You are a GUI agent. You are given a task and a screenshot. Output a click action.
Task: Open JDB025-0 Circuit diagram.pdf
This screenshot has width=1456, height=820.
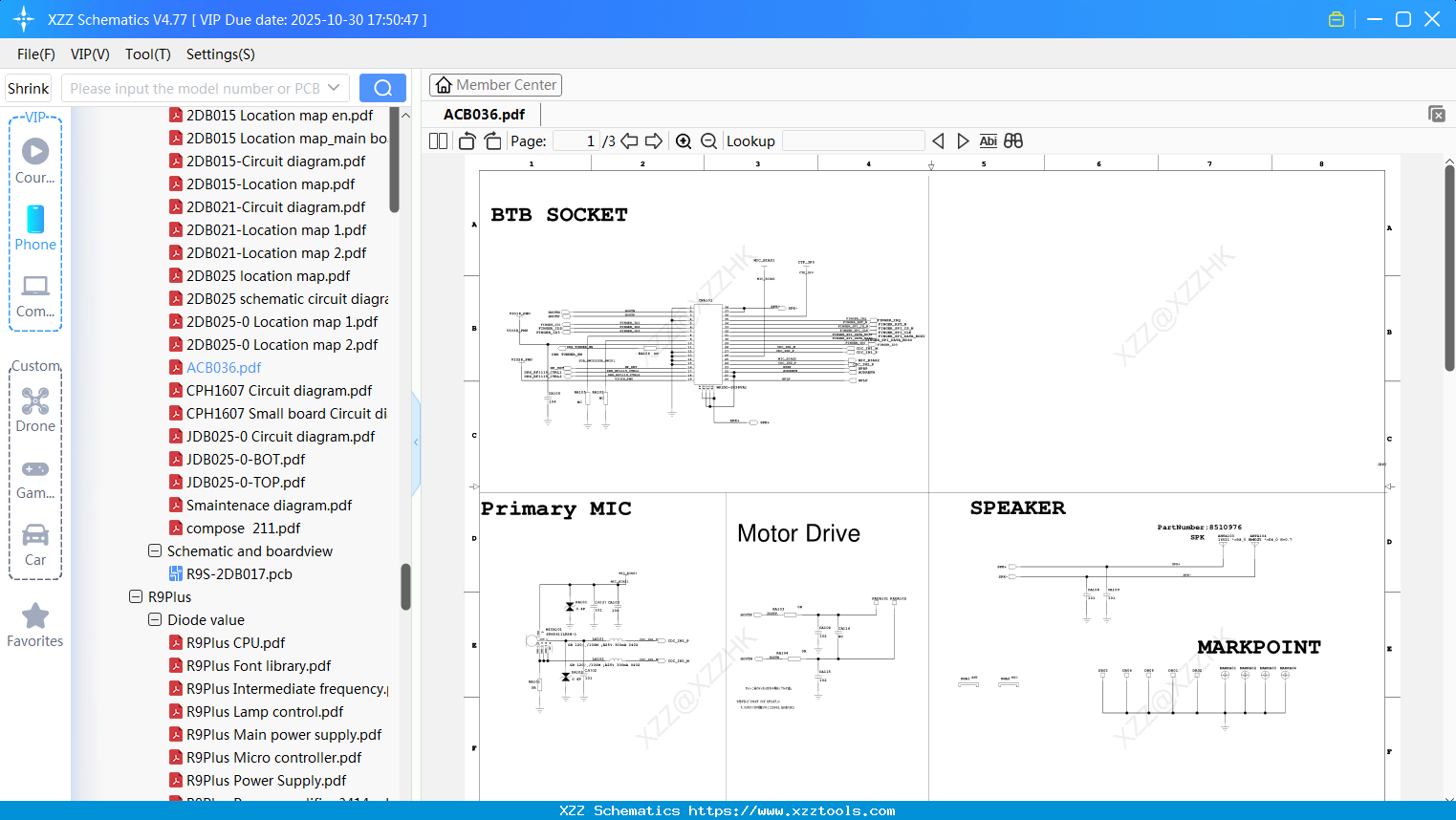coord(280,437)
